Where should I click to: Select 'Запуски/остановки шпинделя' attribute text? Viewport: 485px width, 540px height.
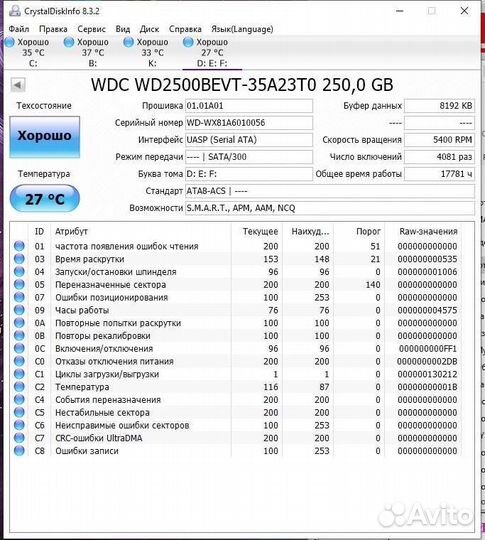[x=116, y=272]
